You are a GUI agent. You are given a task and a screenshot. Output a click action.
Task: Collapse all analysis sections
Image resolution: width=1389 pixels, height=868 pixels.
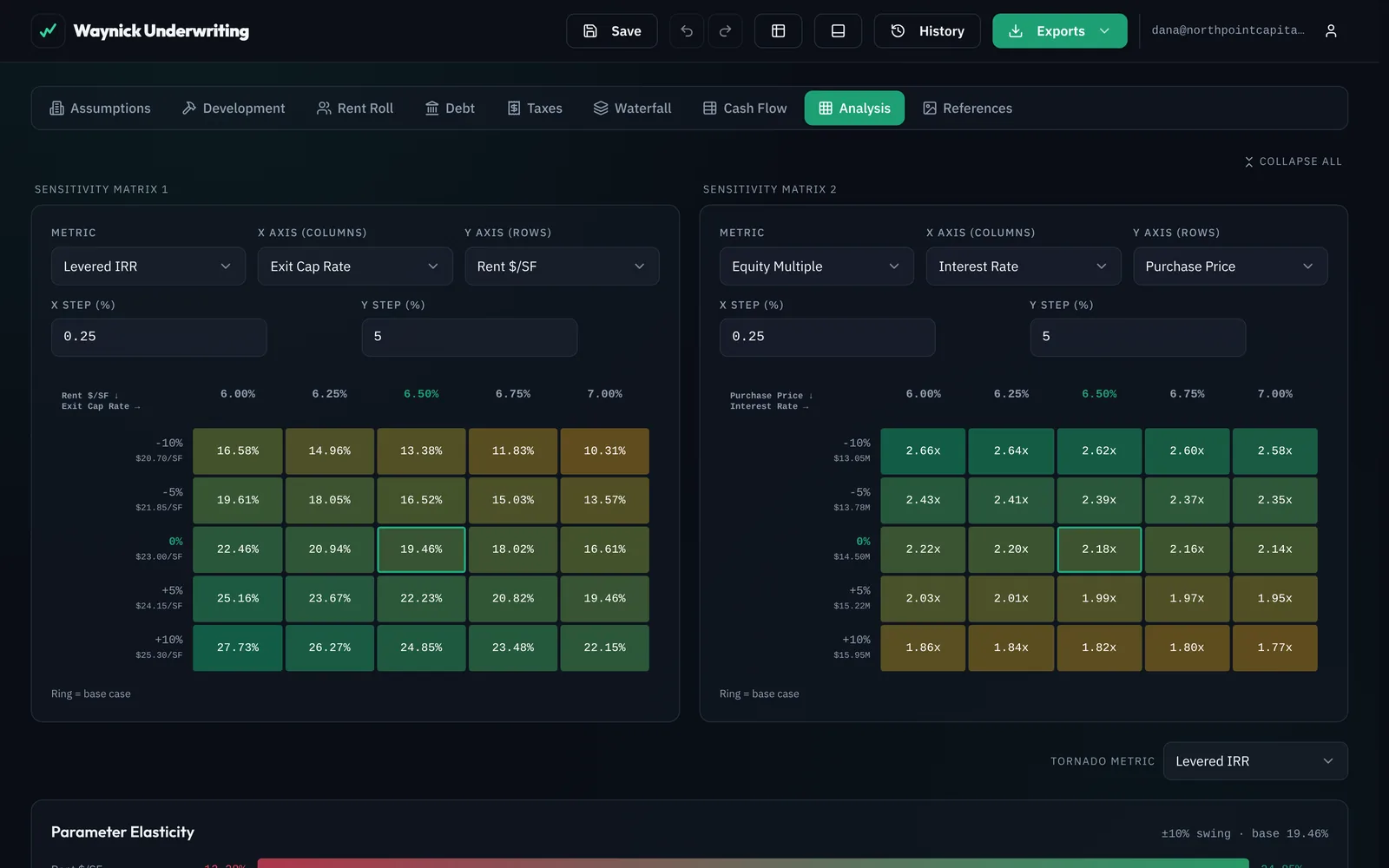(1293, 161)
